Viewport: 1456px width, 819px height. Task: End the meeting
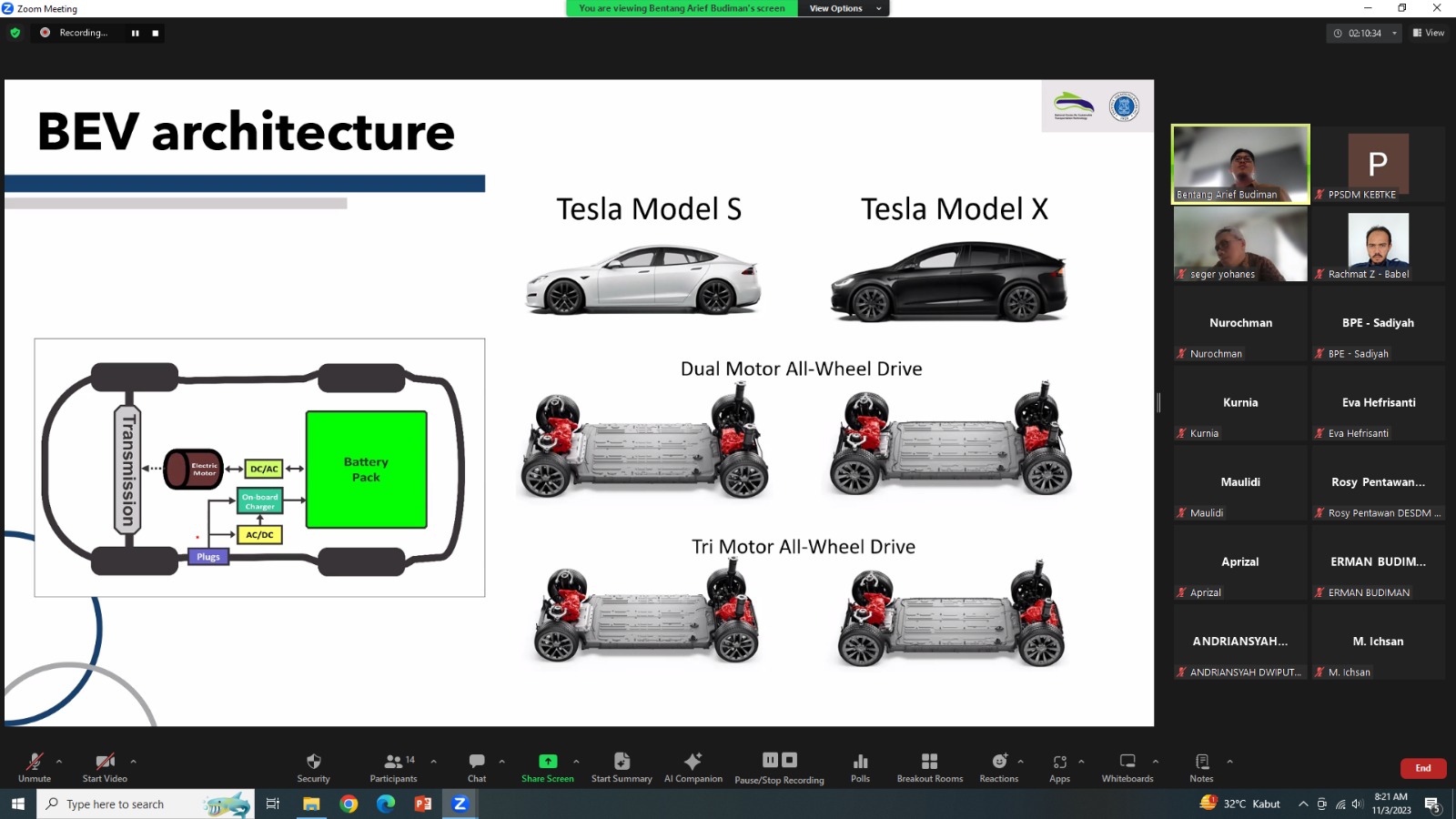(1423, 768)
